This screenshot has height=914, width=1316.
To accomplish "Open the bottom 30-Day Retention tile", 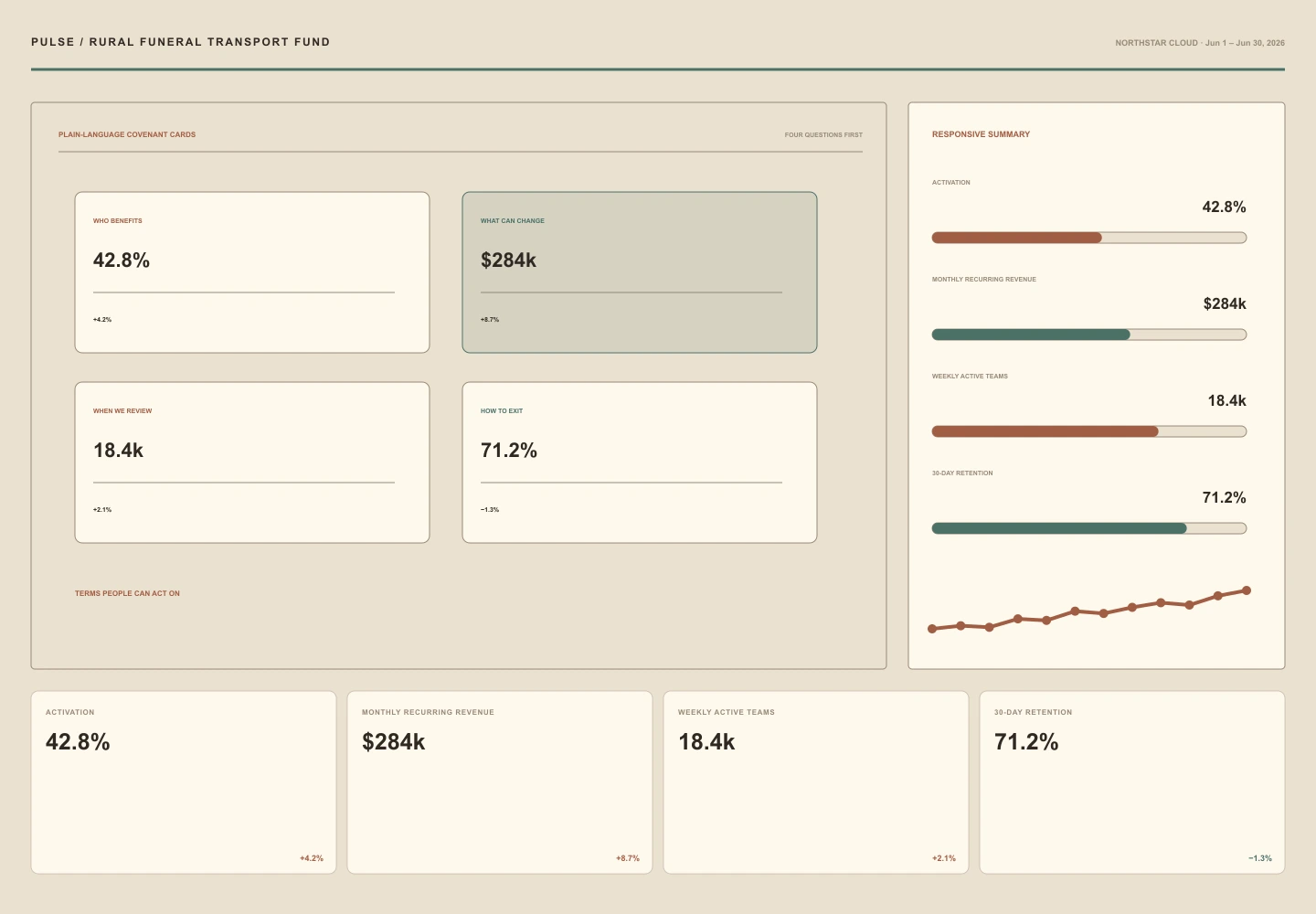I will (1132, 782).
